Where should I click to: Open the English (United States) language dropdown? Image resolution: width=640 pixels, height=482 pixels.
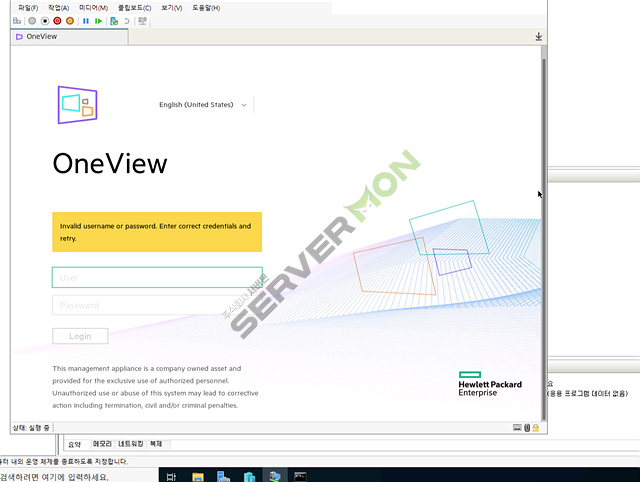(202, 105)
